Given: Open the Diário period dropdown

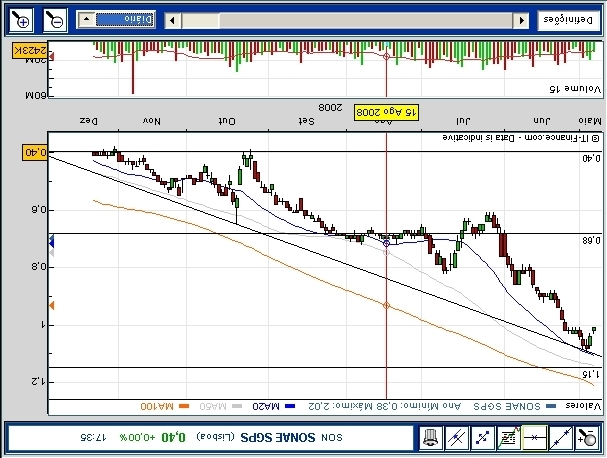Looking at the screenshot, I should click(x=116, y=19).
